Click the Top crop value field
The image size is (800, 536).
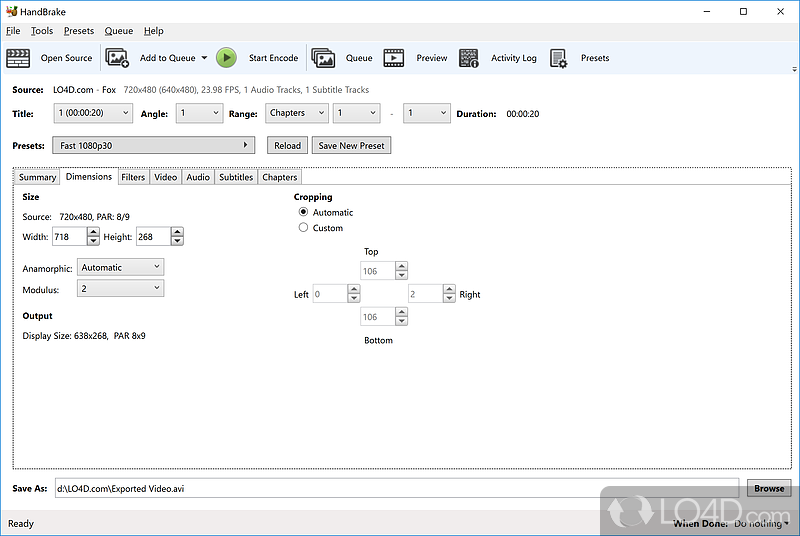point(378,271)
